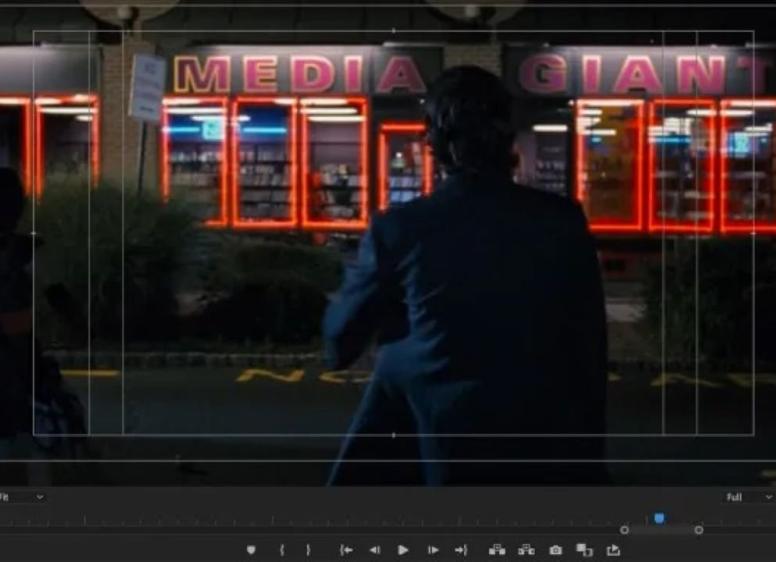Go to Out point
The width and height of the screenshot is (776, 562).
click(x=461, y=550)
